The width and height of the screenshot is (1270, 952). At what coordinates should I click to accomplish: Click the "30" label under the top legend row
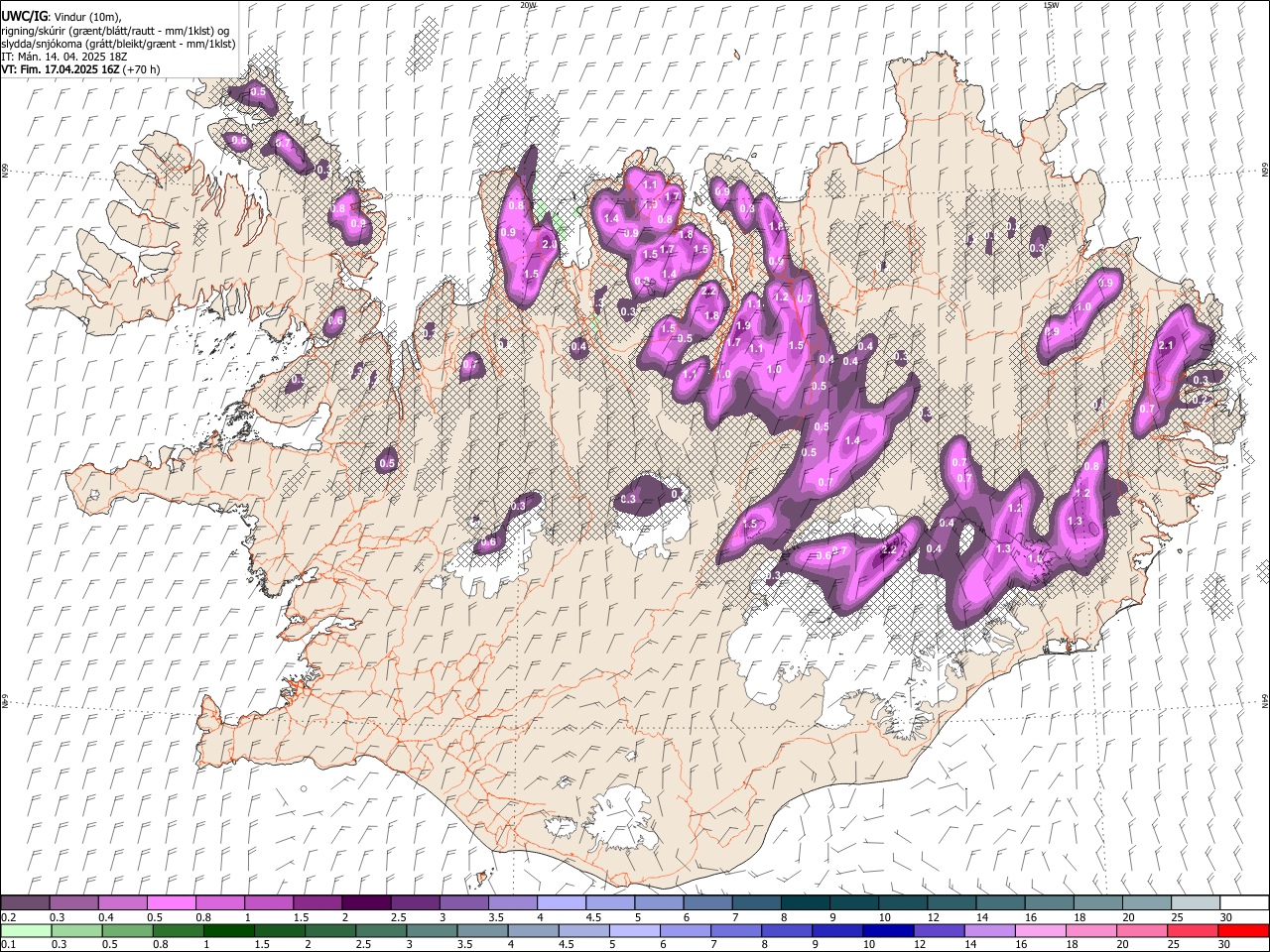pyautogui.click(x=1226, y=917)
